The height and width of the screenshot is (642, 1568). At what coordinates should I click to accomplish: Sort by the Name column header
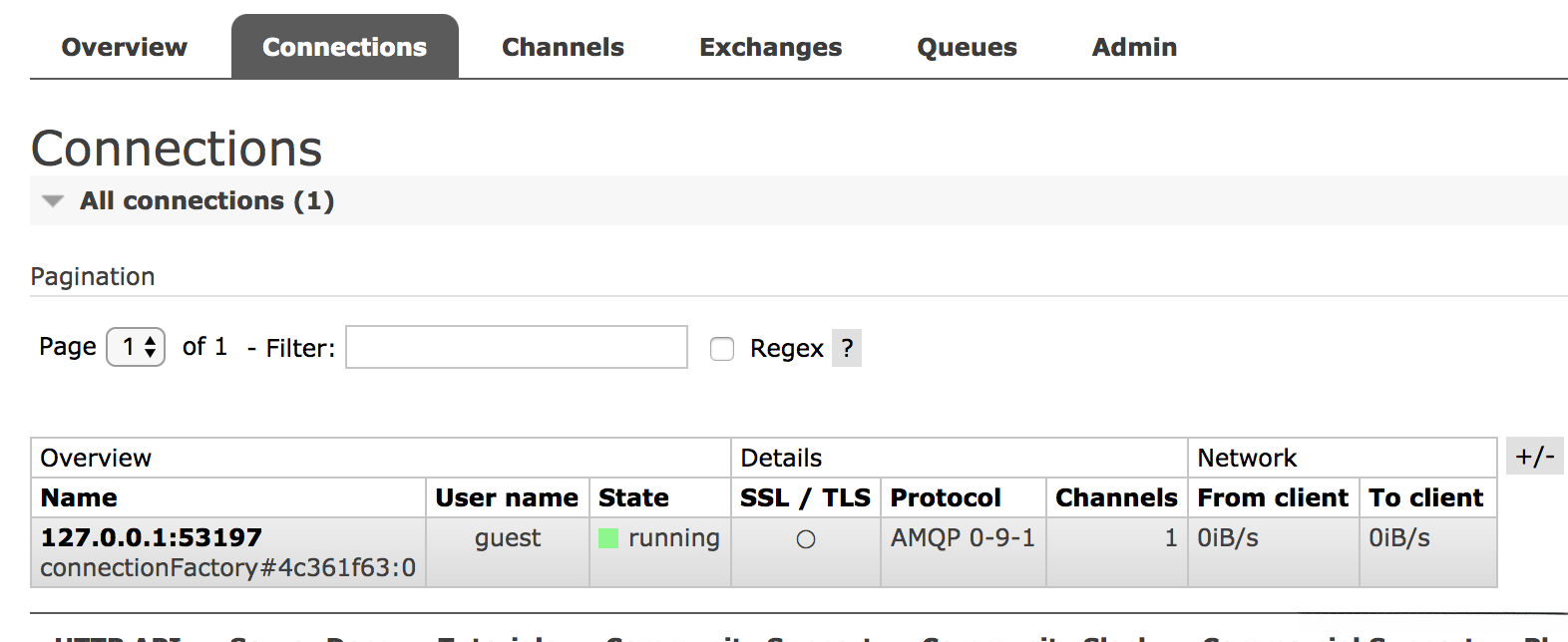(x=79, y=497)
